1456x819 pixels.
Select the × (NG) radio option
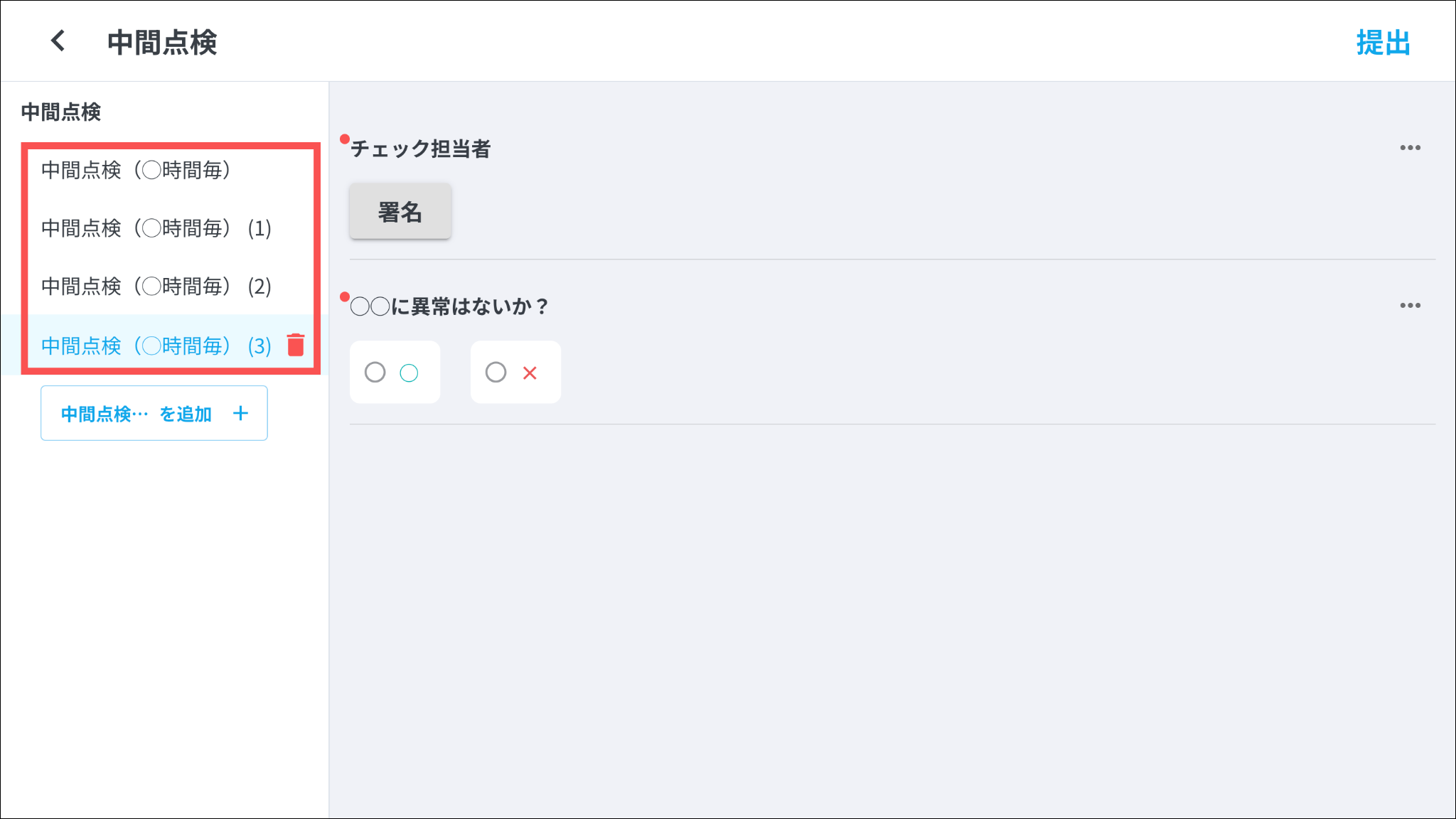496,372
